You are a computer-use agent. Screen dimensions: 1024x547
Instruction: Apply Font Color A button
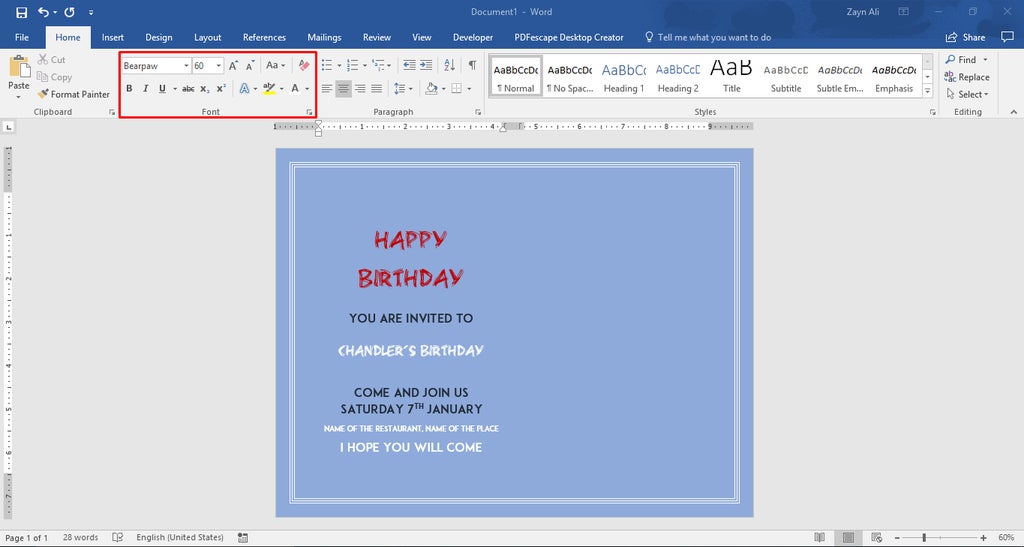pos(295,89)
